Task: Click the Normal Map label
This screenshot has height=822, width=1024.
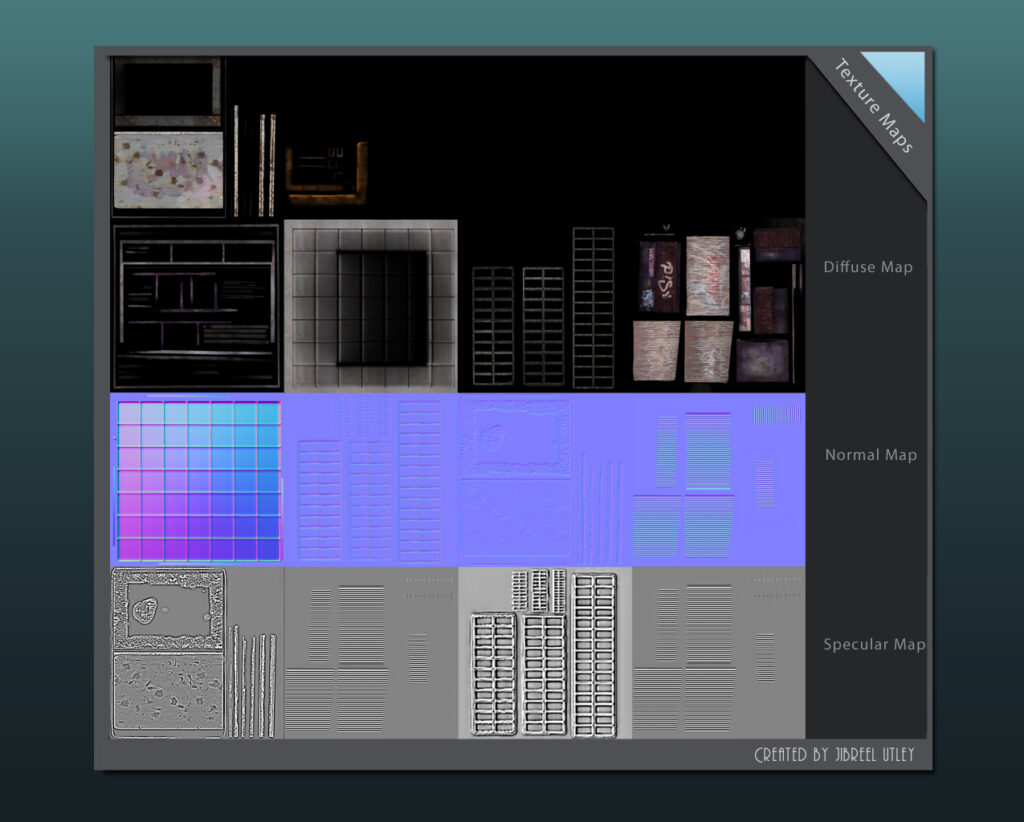Action: [x=870, y=455]
